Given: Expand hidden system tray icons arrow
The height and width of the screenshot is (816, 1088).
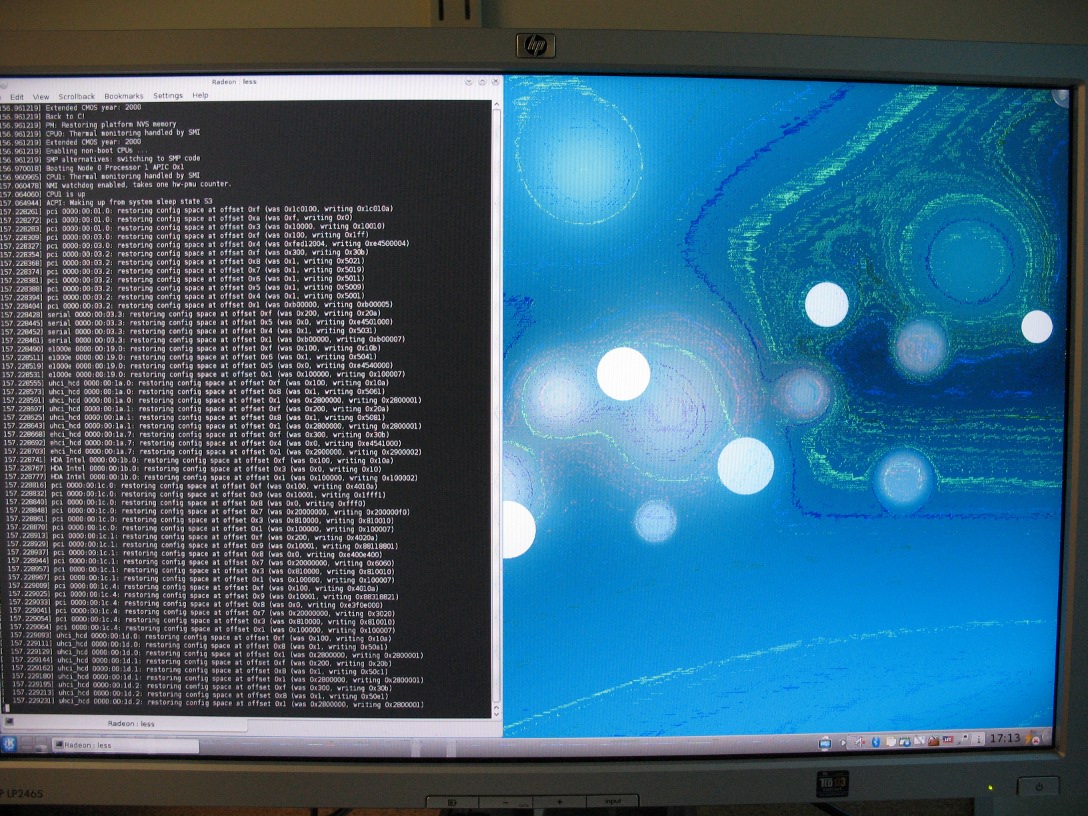Looking at the screenshot, I should pyautogui.click(x=843, y=742).
